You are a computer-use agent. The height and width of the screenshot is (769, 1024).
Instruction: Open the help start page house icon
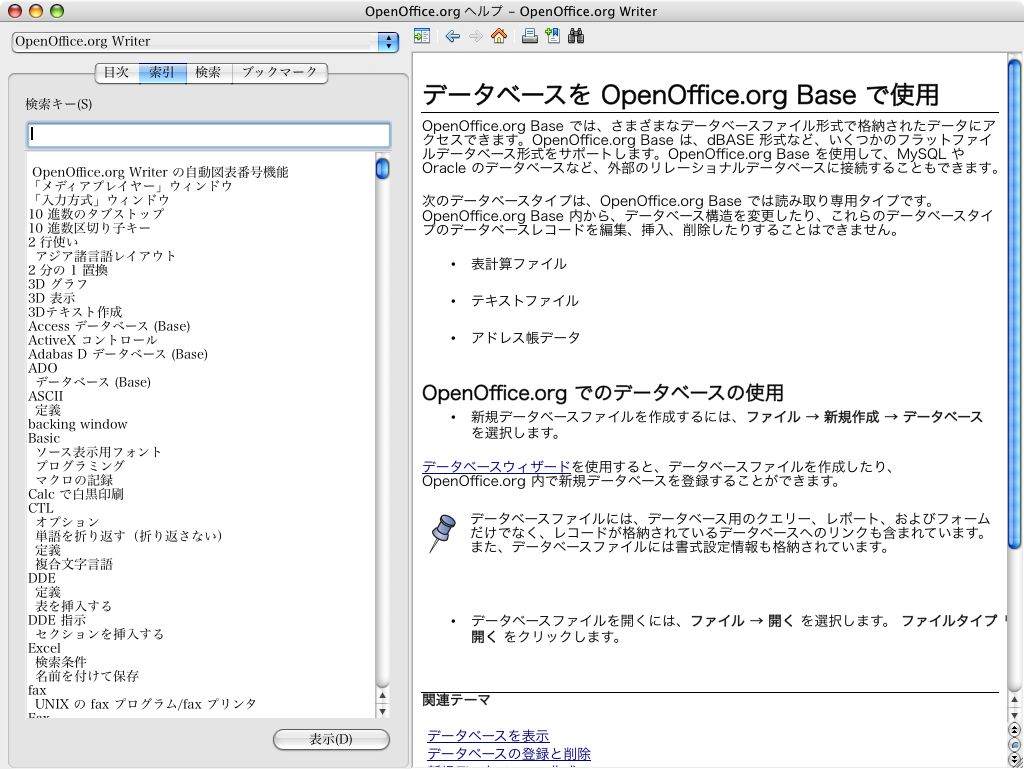[499, 36]
